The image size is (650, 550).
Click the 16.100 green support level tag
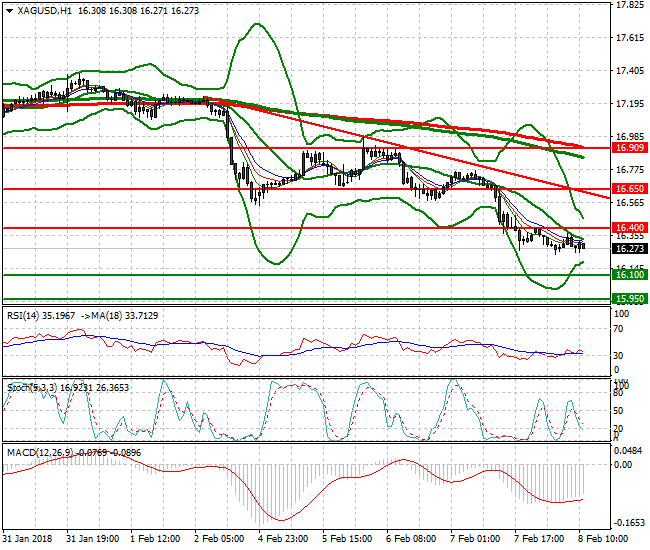click(628, 274)
